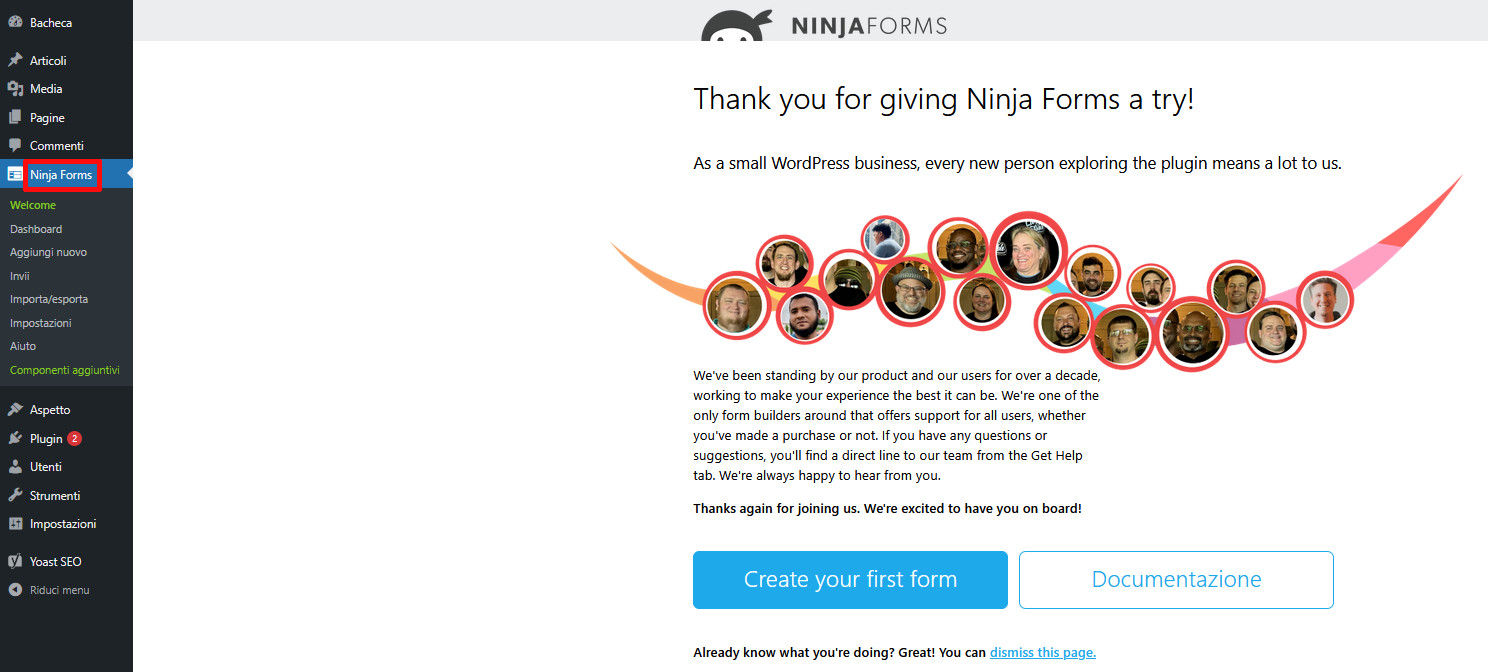Open Aggiungi nuovo under Ninja Forms
Screen dimensions: 1488x672
pyautogui.click(x=48, y=252)
